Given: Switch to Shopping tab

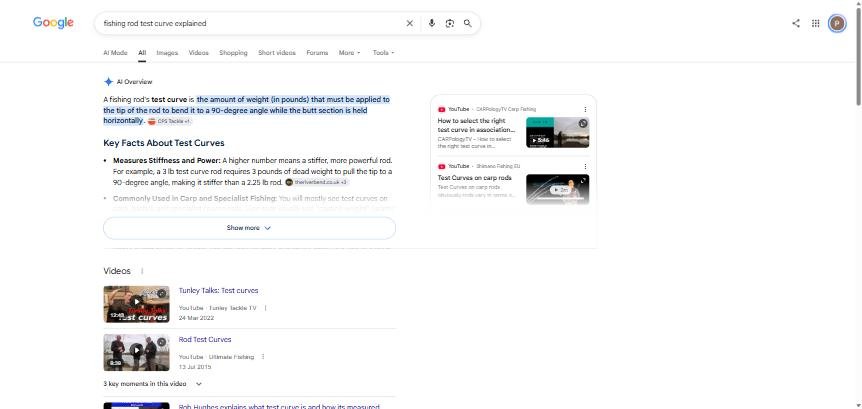Looking at the screenshot, I should click(233, 53).
